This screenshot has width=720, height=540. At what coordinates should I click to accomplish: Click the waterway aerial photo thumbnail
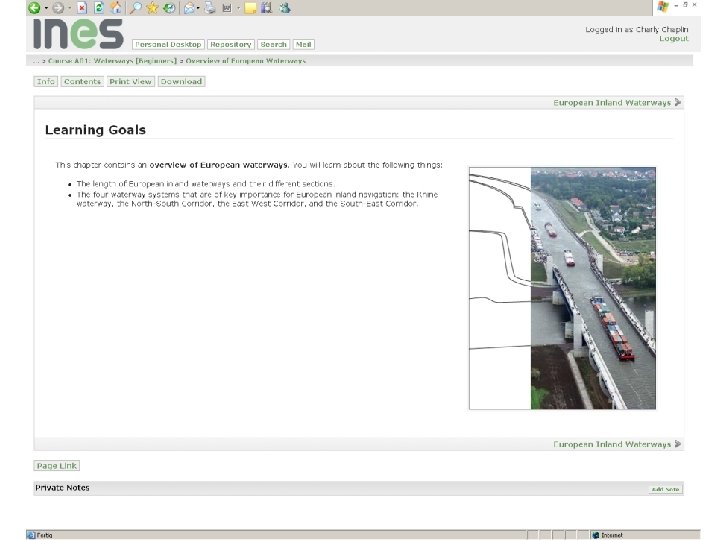[x=562, y=288]
